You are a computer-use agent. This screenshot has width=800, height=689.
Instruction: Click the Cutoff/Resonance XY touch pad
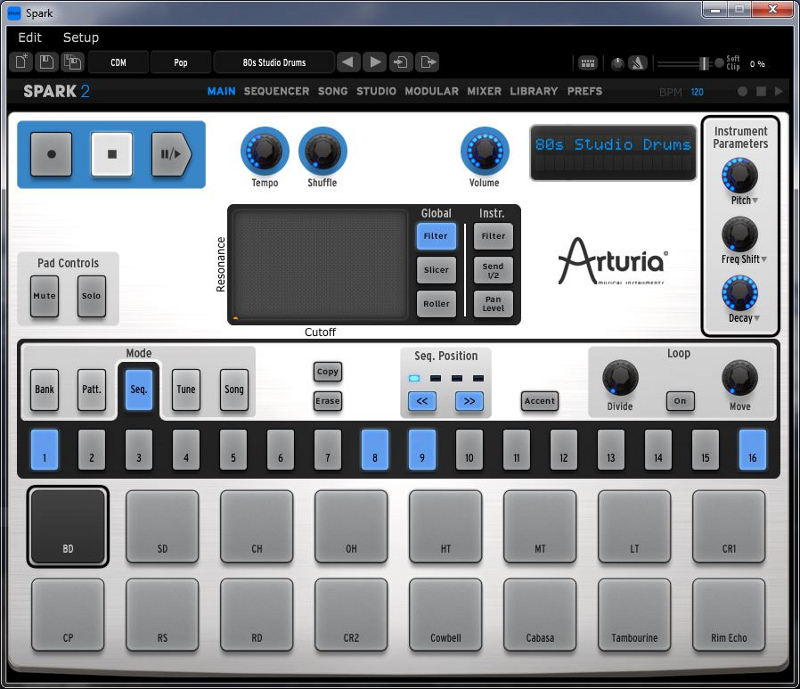click(x=320, y=265)
